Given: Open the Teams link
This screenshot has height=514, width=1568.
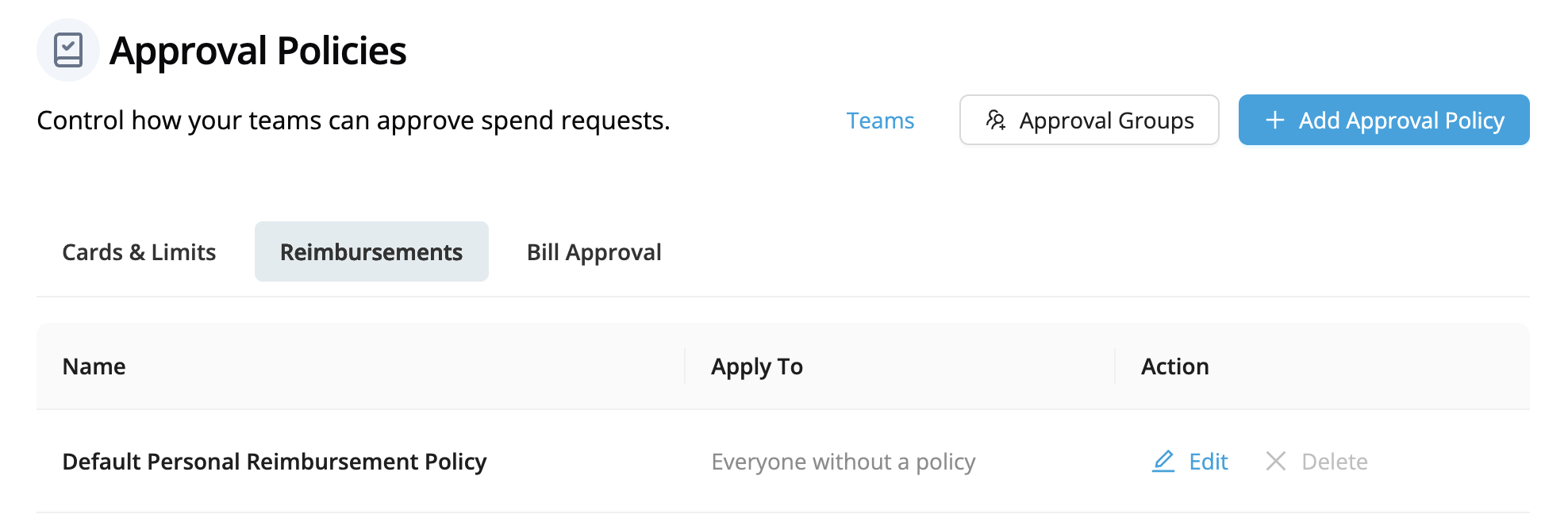Looking at the screenshot, I should pos(880,121).
